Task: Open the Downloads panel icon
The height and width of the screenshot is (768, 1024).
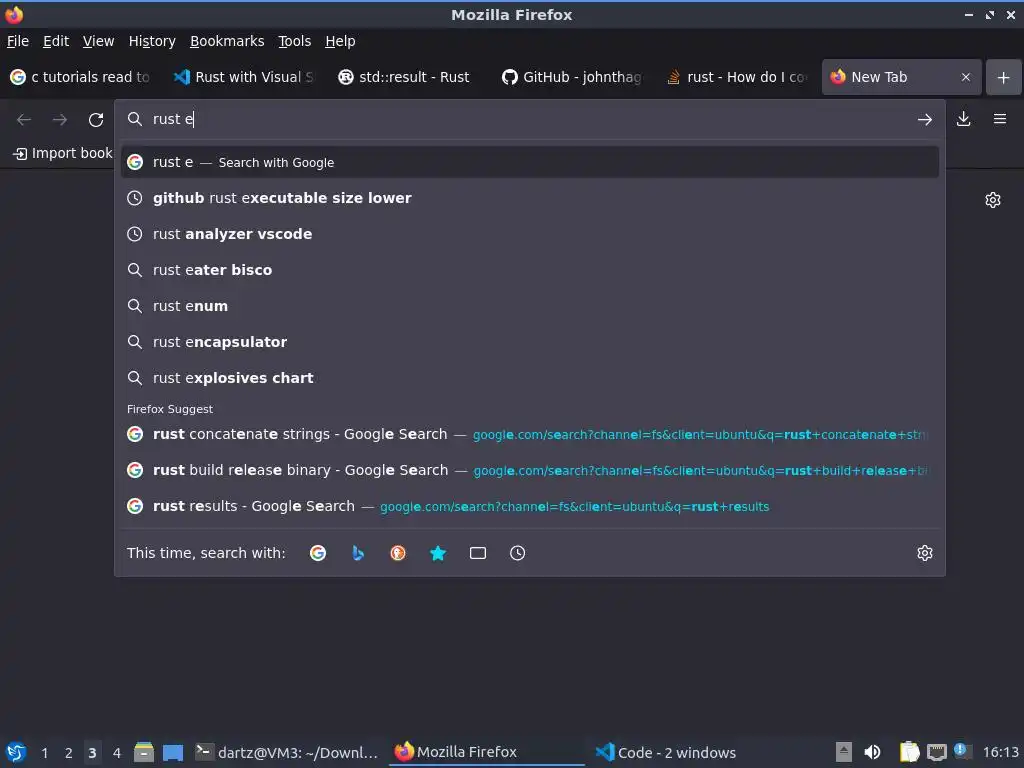Action: point(963,119)
